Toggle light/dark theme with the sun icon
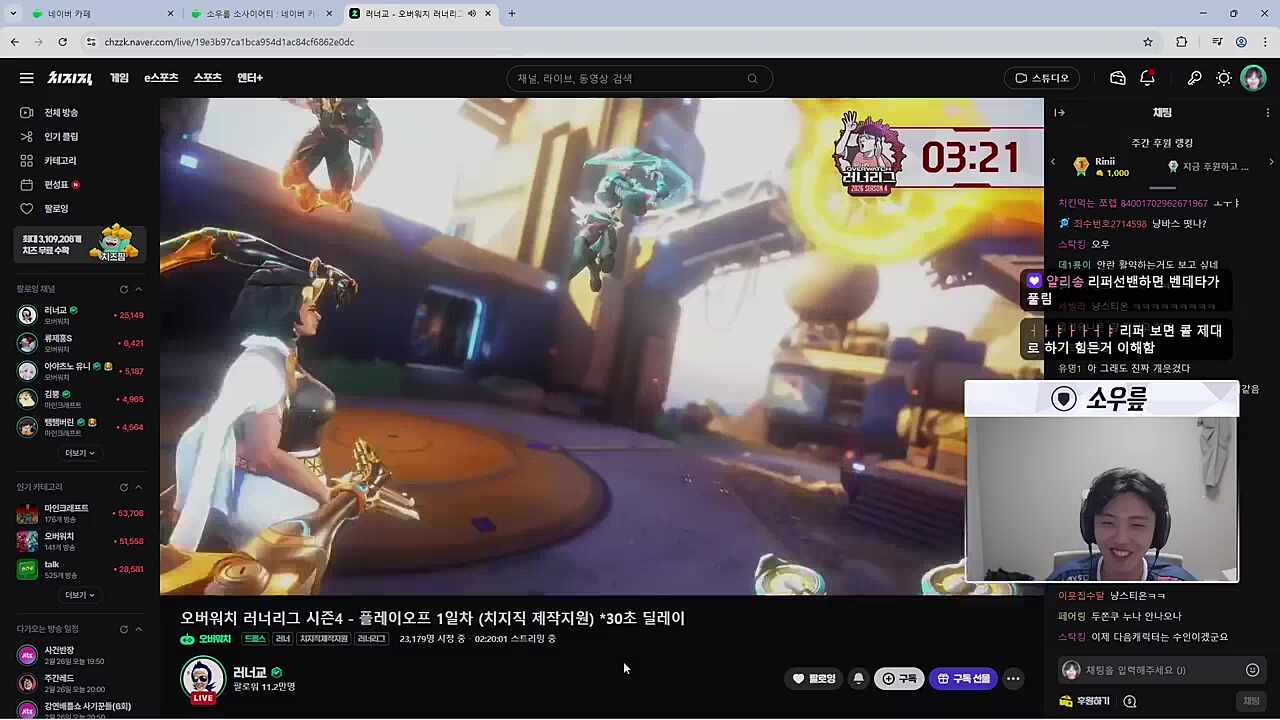Viewport: 1280px width, 720px height. tap(1223, 78)
